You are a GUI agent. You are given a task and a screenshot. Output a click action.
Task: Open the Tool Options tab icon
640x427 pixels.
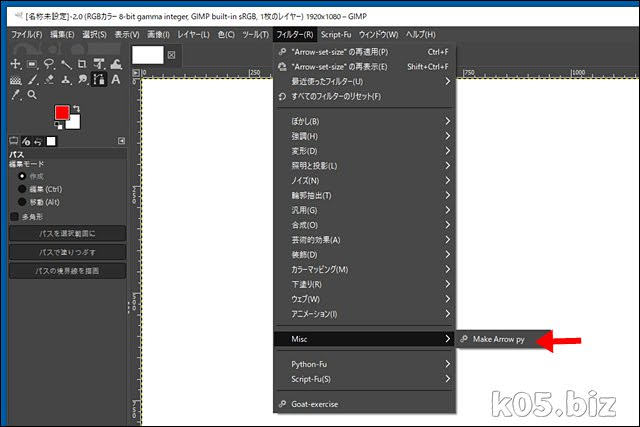pyautogui.click(x=14, y=141)
